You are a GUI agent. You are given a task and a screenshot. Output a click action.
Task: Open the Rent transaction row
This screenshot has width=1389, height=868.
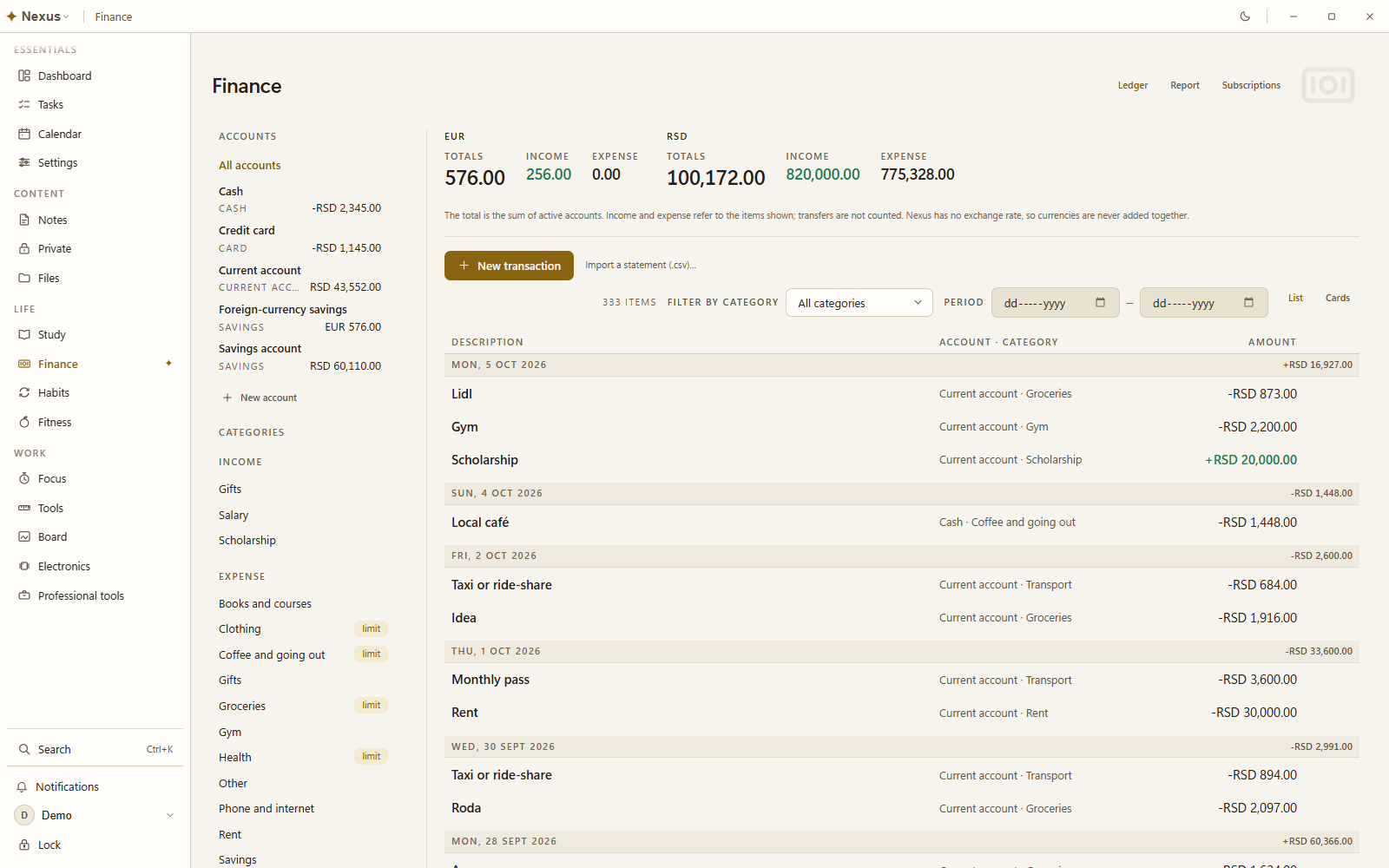click(902, 713)
